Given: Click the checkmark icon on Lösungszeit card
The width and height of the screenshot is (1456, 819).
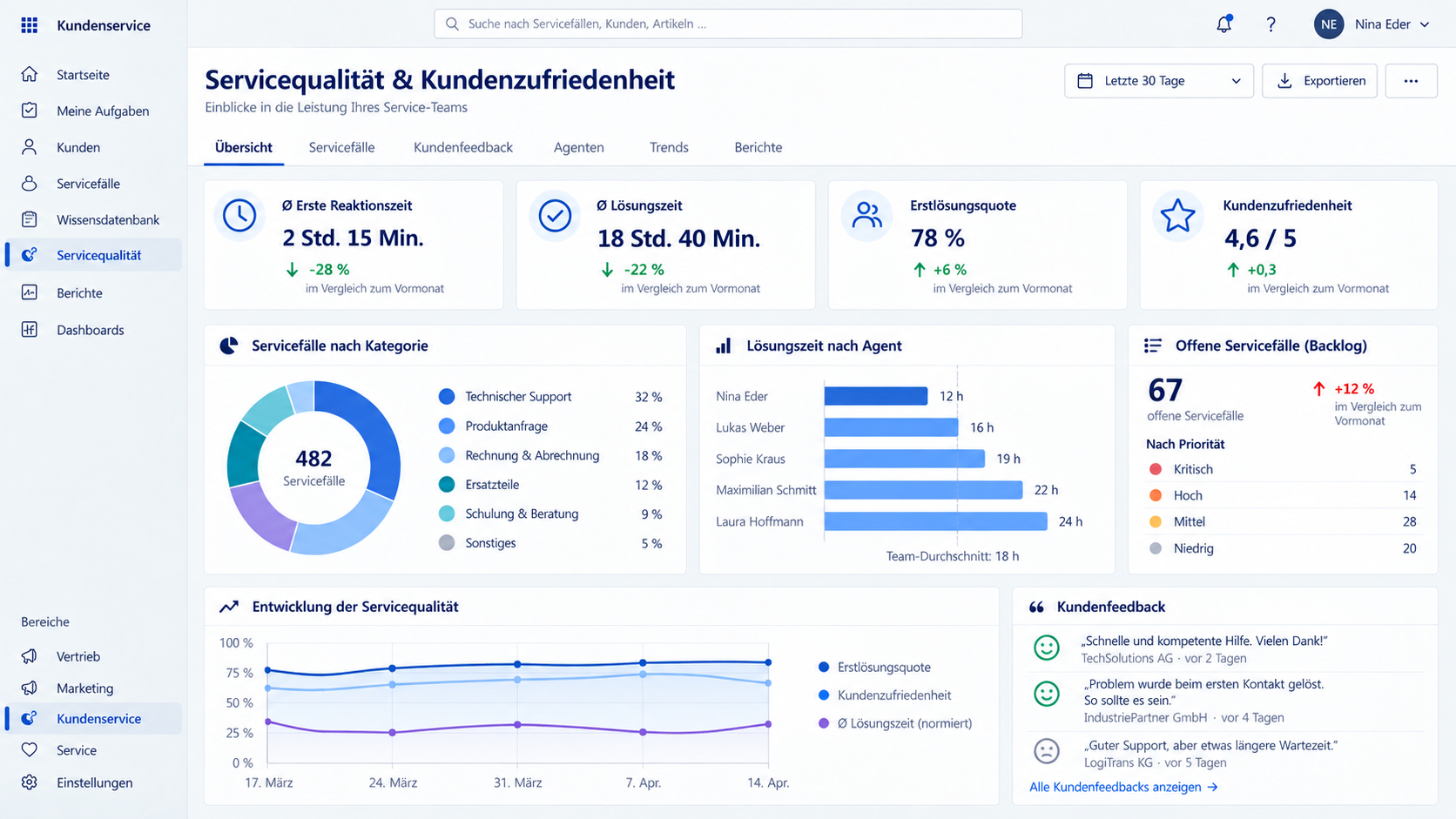Looking at the screenshot, I should (555, 216).
